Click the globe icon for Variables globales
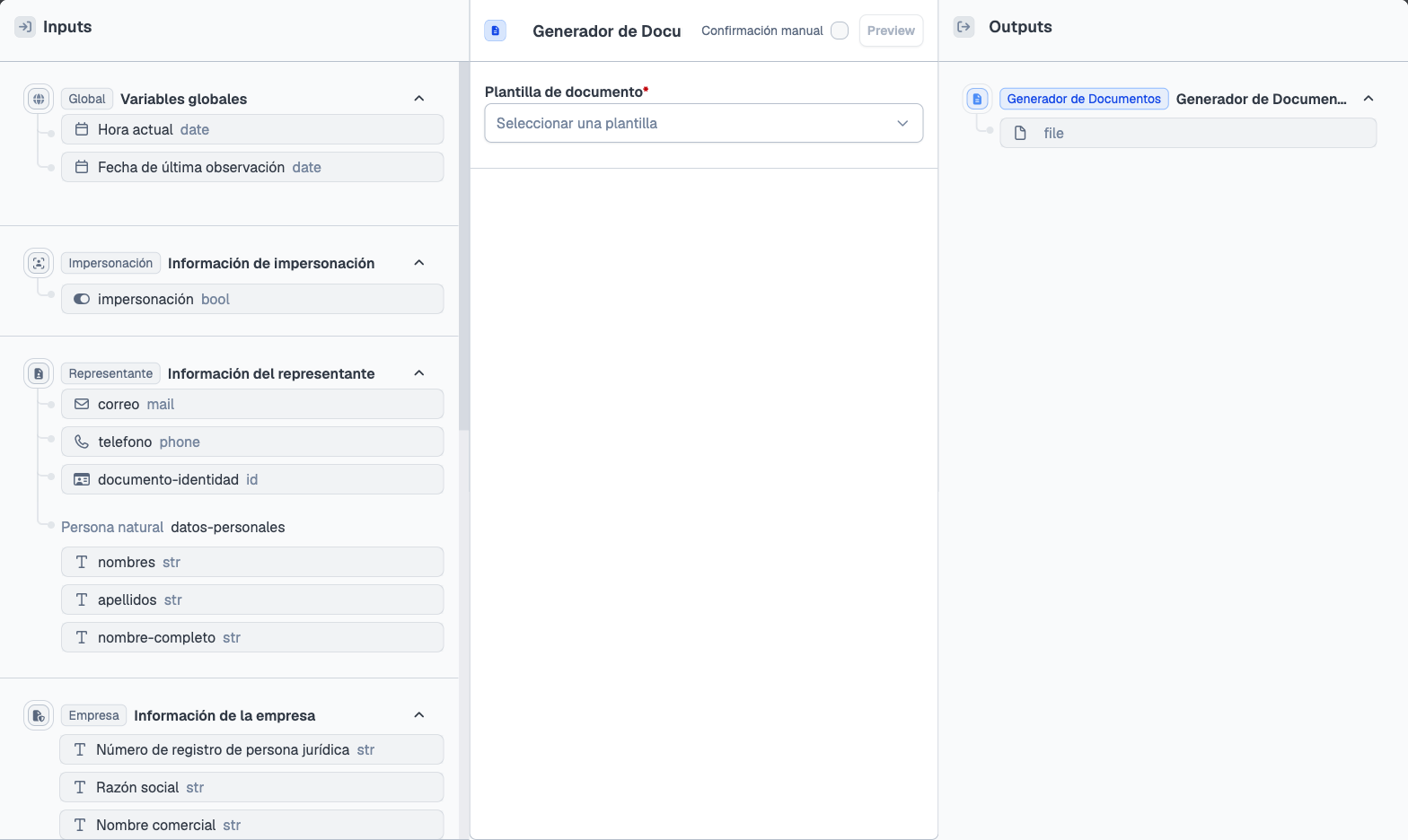Image resolution: width=1408 pixels, height=840 pixels. (x=39, y=99)
